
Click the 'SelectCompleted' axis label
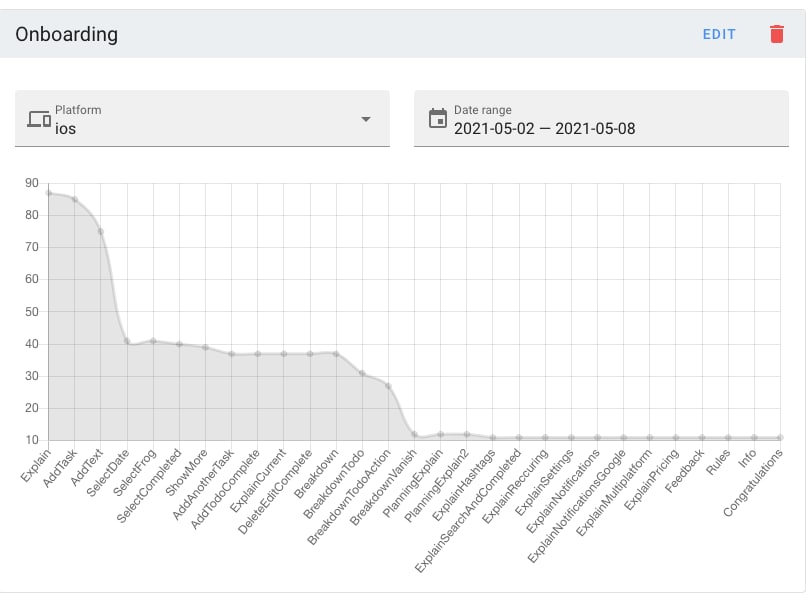tap(149, 485)
